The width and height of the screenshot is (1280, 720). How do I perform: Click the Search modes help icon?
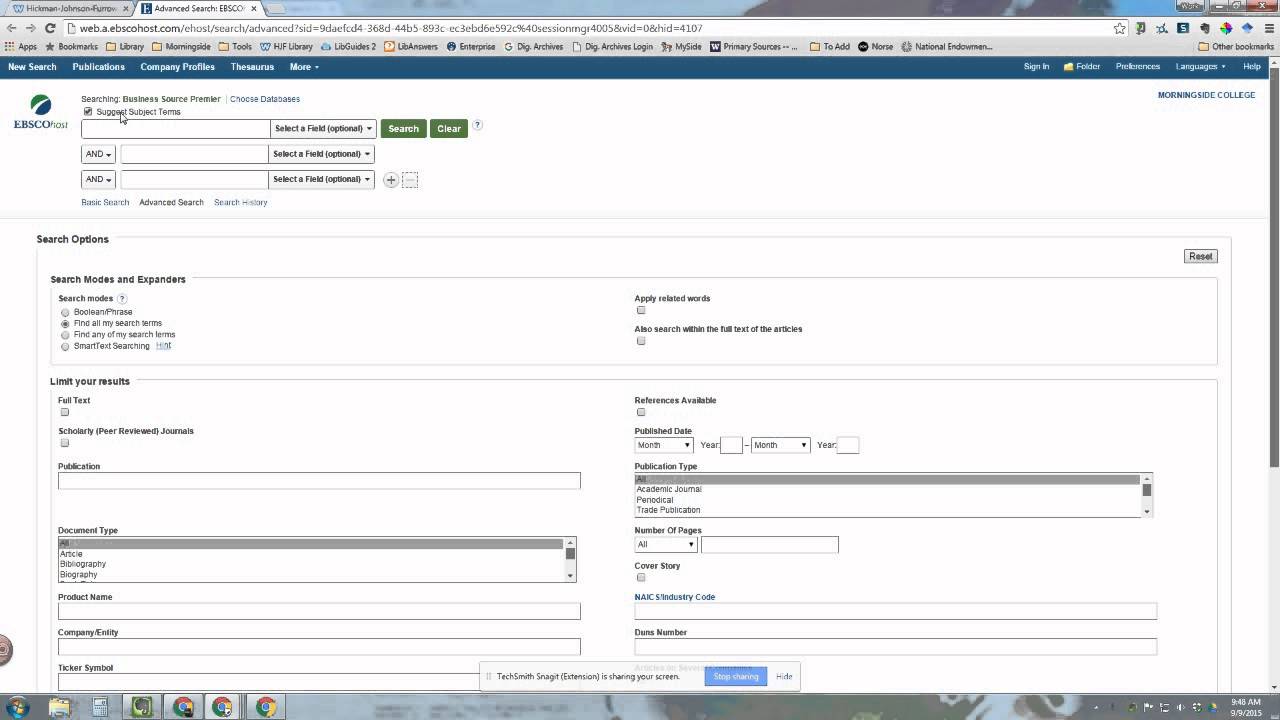[x=122, y=298]
